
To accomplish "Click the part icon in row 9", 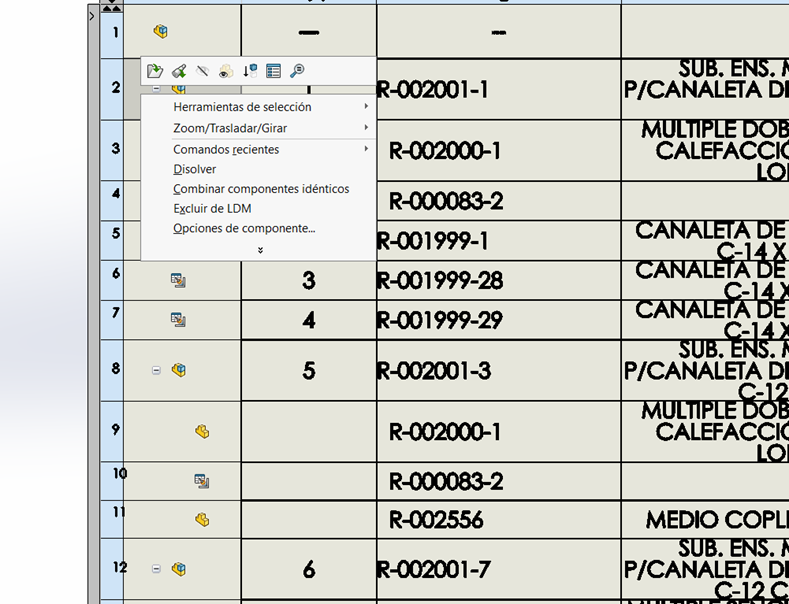I will pos(202,432).
